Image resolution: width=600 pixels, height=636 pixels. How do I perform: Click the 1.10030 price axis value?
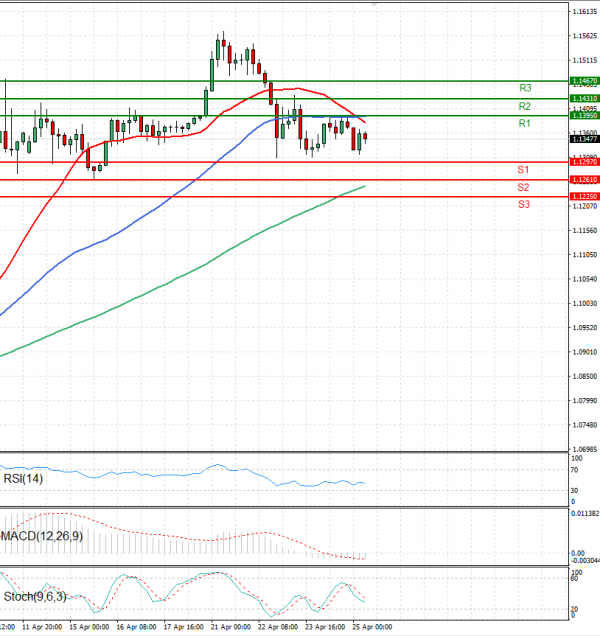point(585,303)
